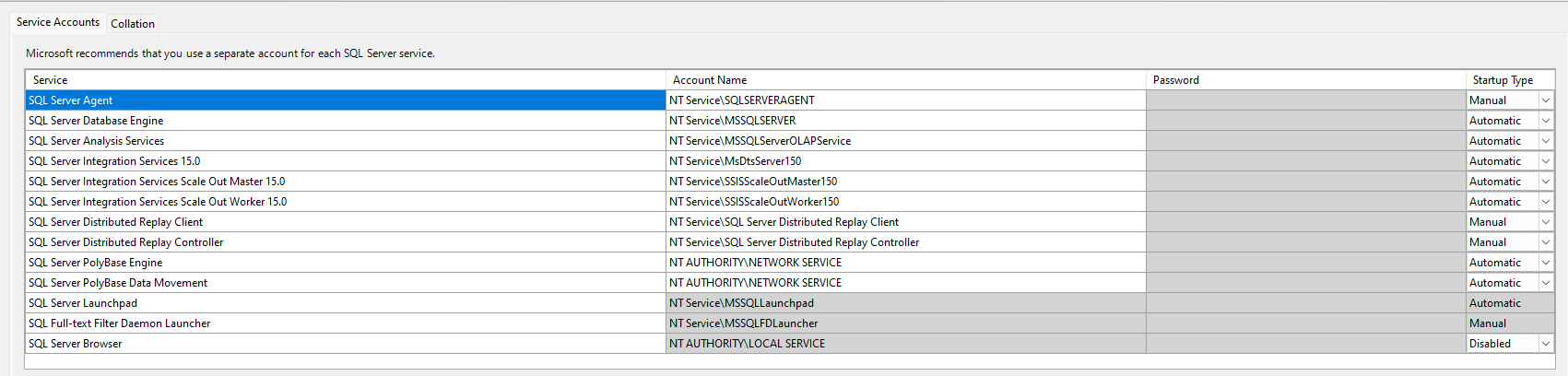
Task: Select SQL Server Distributed Replay Client row
Action: coord(346,222)
